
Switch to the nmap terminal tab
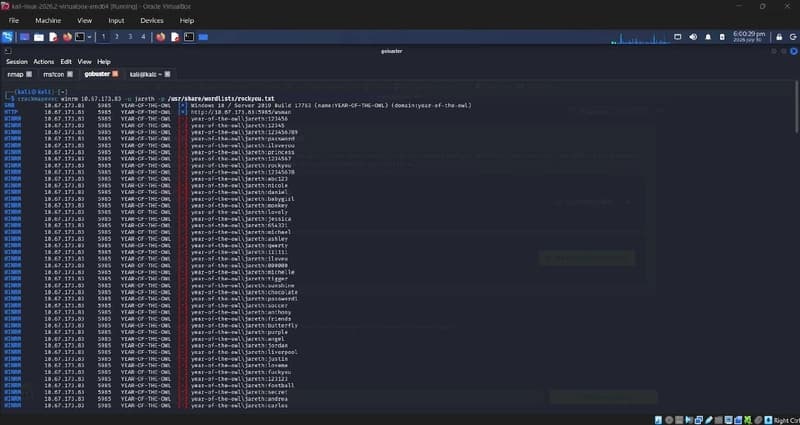19,74
